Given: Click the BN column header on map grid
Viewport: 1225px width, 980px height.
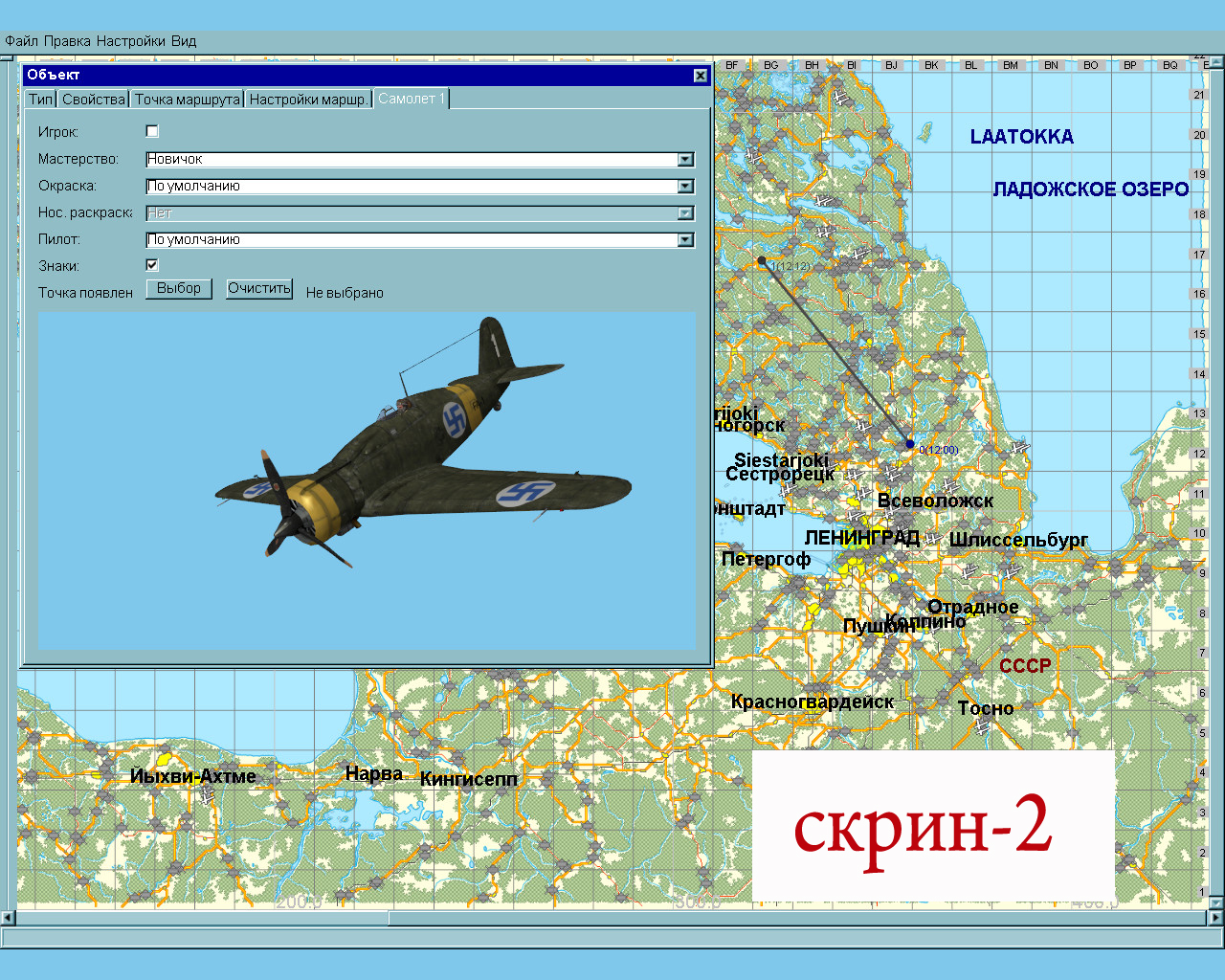Looking at the screenshot, I should pos(1051,65).
